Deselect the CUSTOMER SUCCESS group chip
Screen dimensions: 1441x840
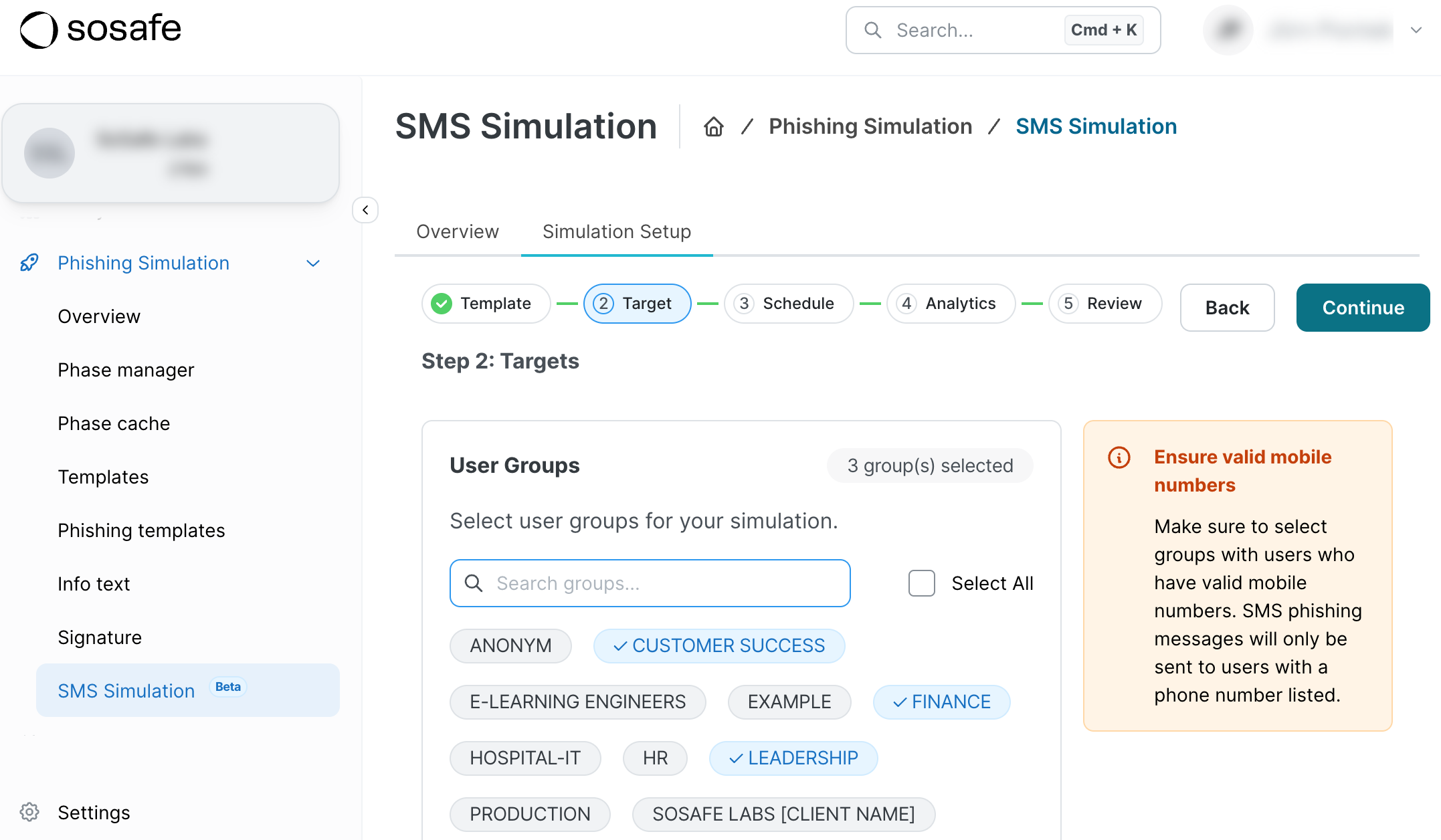718,646
